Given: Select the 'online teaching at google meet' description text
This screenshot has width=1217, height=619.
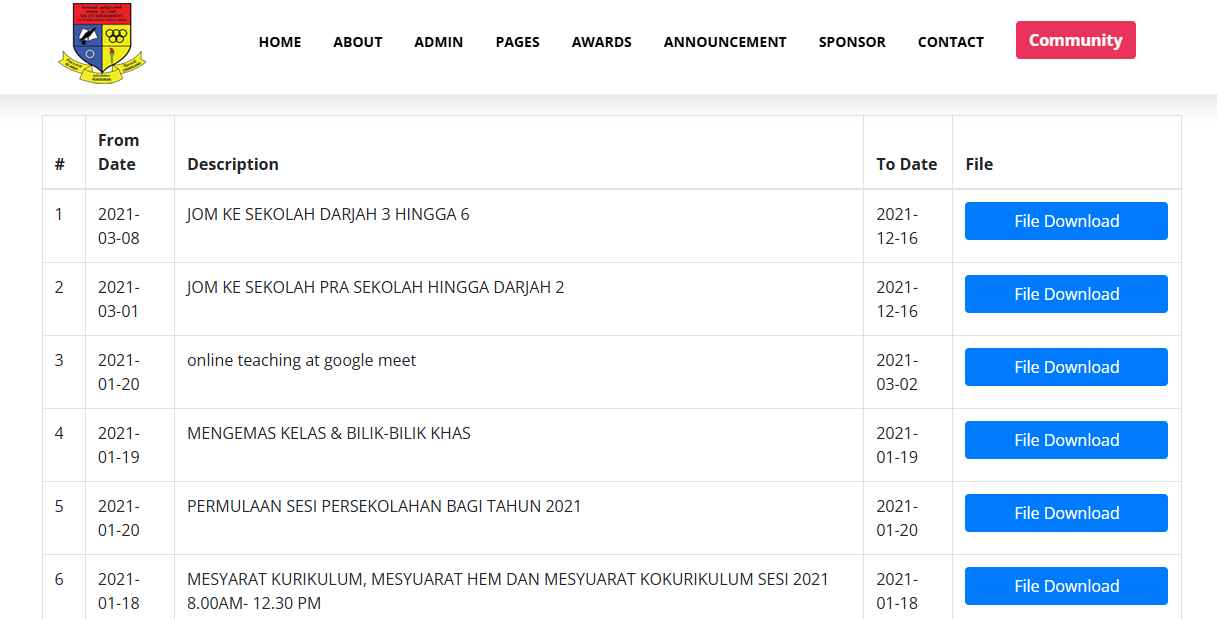Looking at the screenshot, I should tap(301, 360).
